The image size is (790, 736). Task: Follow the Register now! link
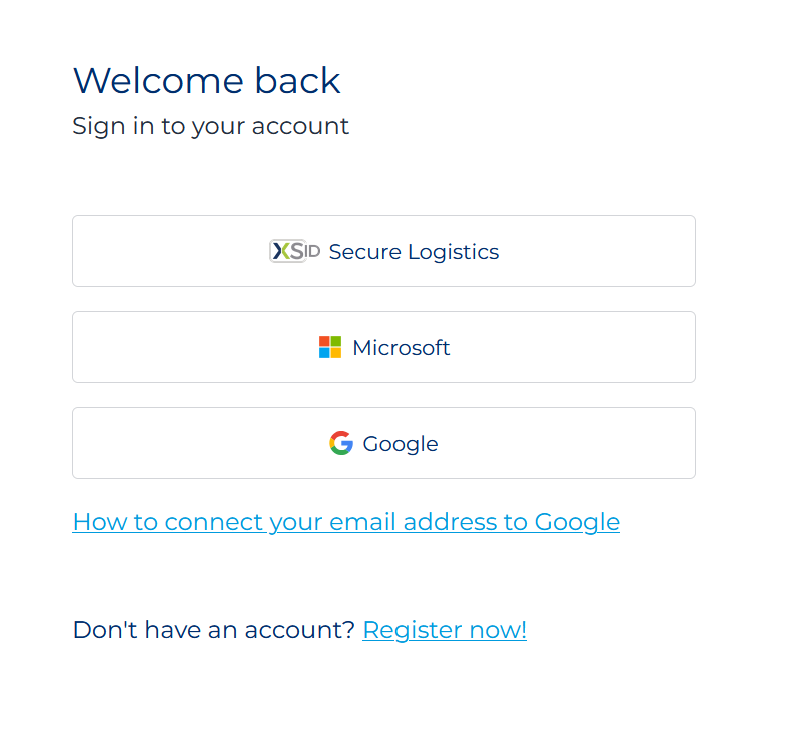coord(444,629)
